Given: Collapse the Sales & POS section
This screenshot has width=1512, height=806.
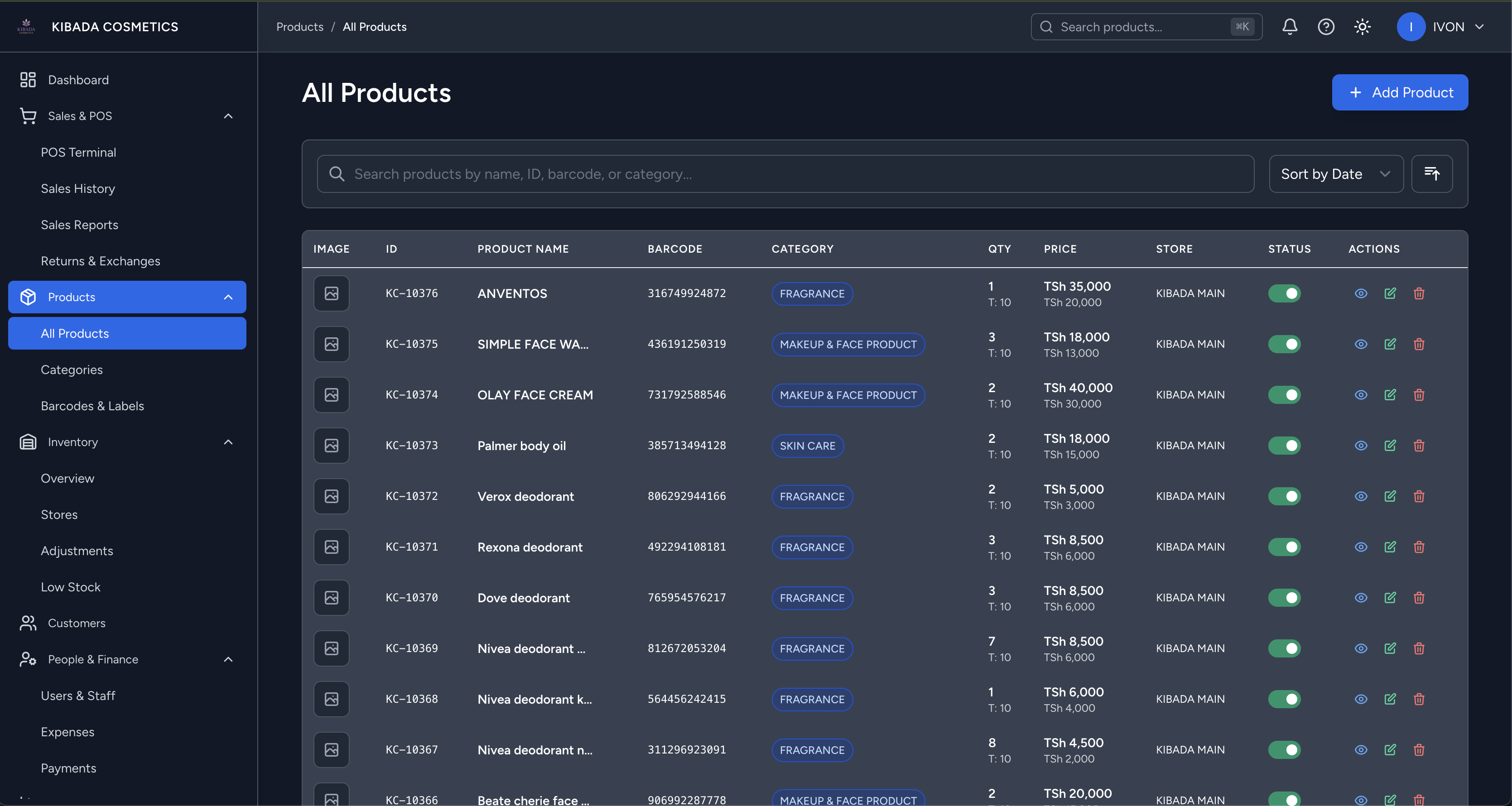Looking at the screenshot, I should (228, 116).
